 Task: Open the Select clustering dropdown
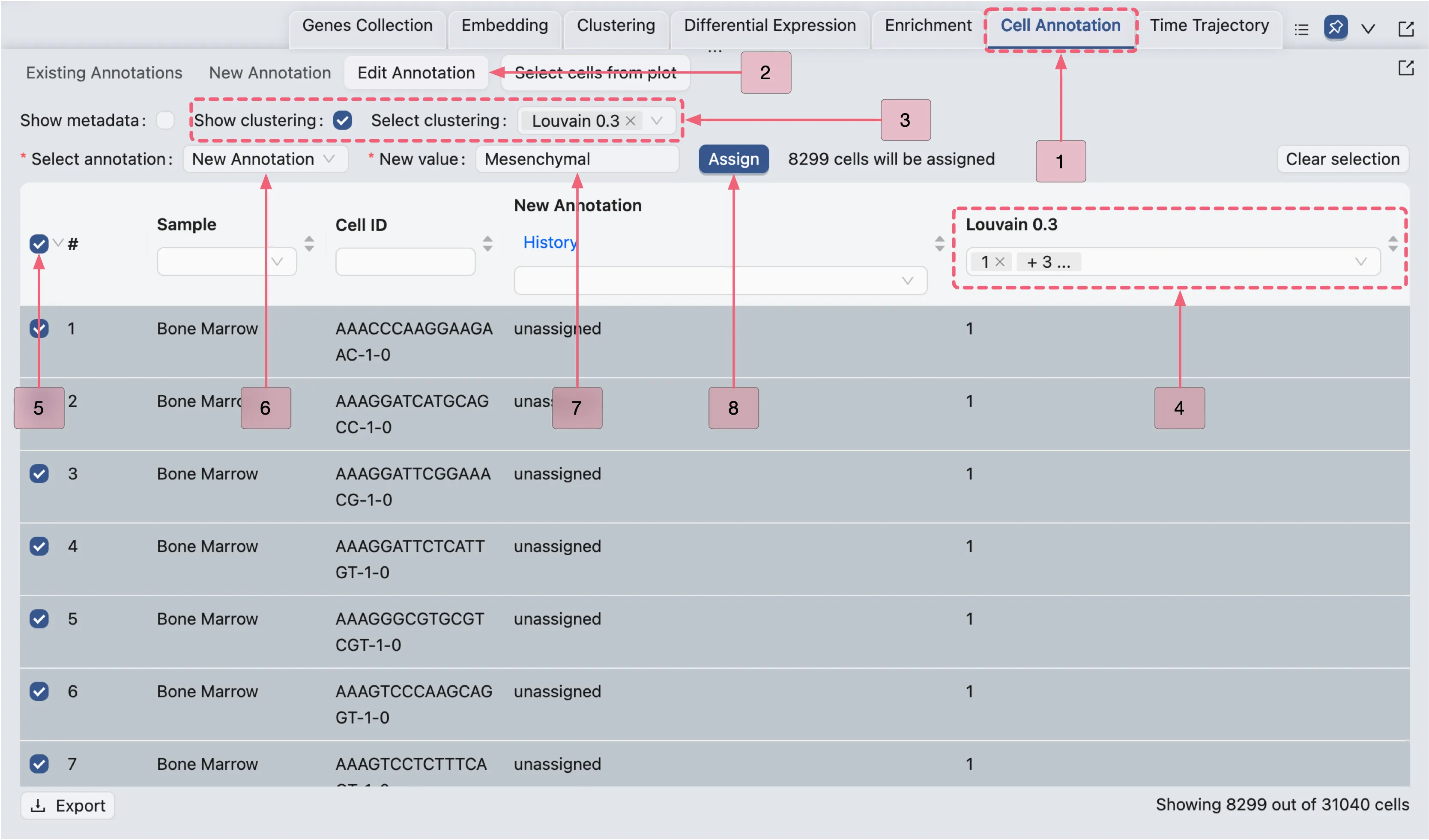657,120
